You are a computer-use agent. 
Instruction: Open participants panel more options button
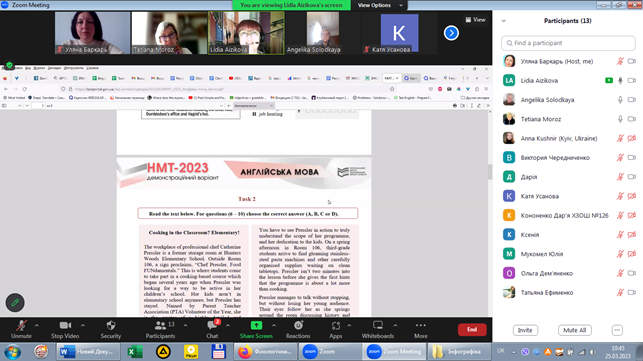click(617, 330)
